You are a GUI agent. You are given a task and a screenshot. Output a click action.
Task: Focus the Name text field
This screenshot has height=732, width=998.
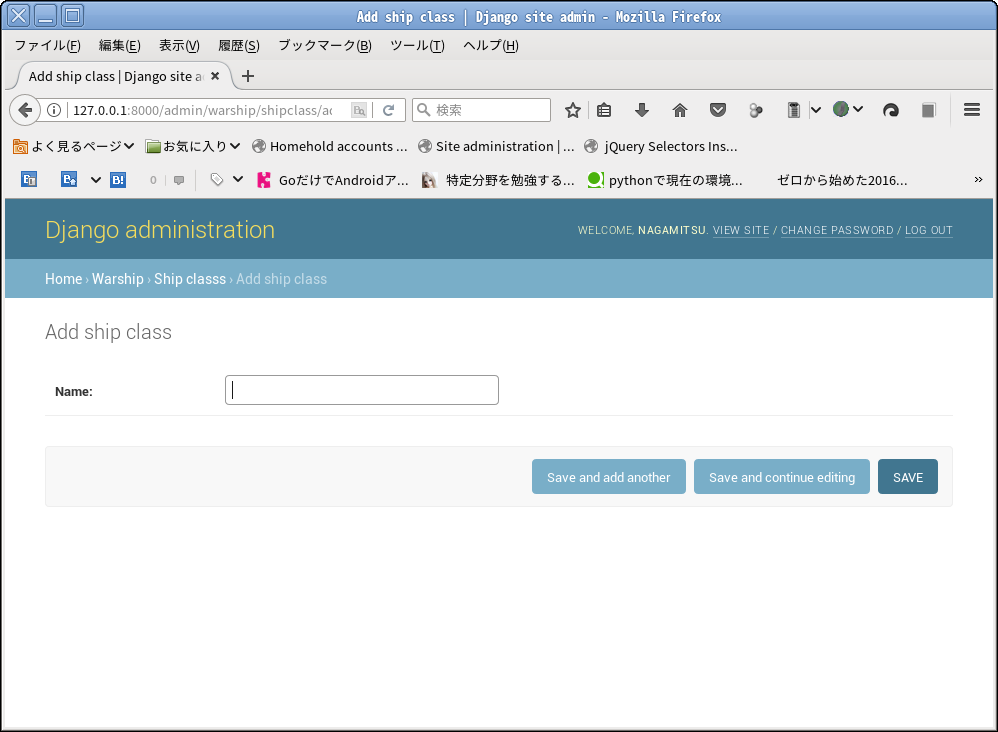[362, 390]
